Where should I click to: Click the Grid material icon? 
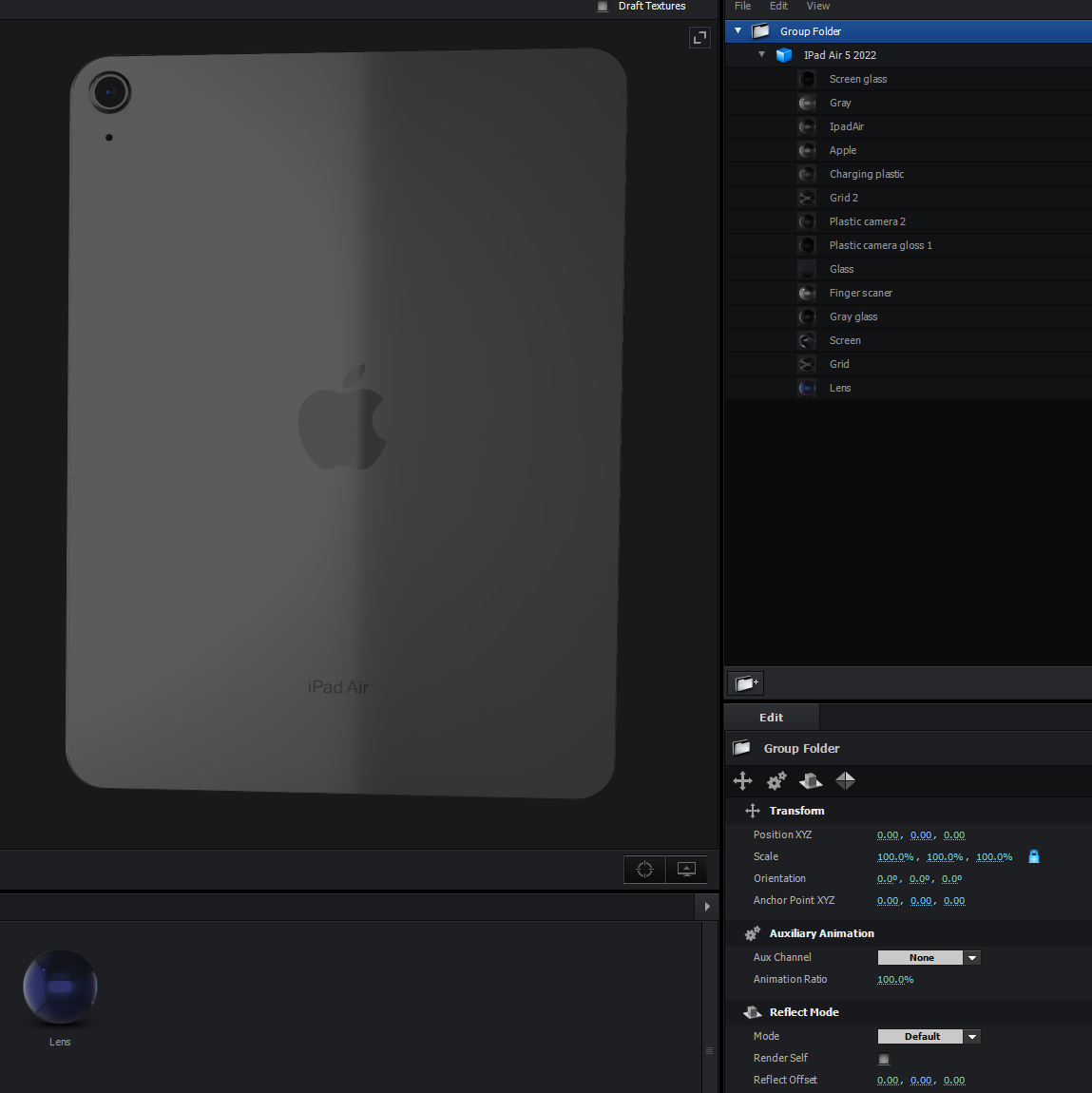tap(807, 364)
